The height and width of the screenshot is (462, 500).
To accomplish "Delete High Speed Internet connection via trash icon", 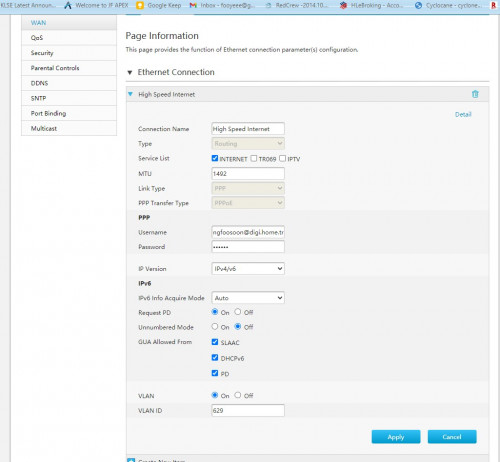I will click(x=475, y=94).
